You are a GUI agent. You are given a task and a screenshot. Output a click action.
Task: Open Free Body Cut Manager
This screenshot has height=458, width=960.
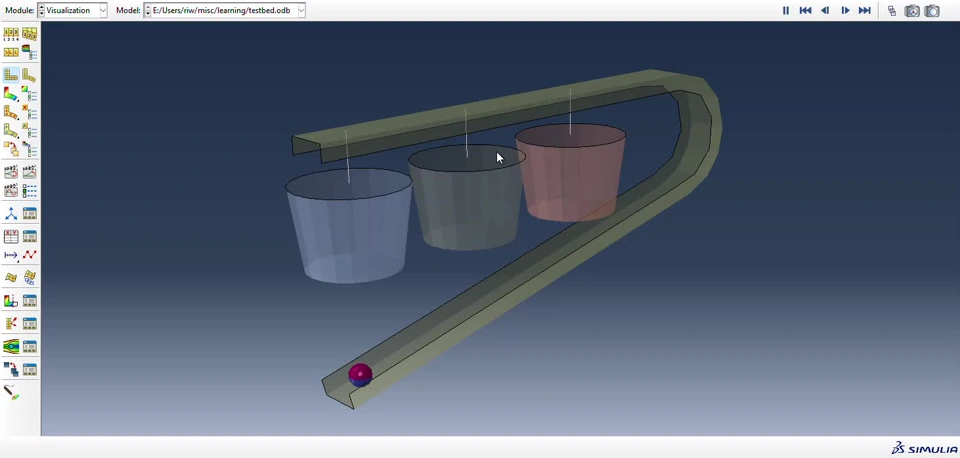29,323
